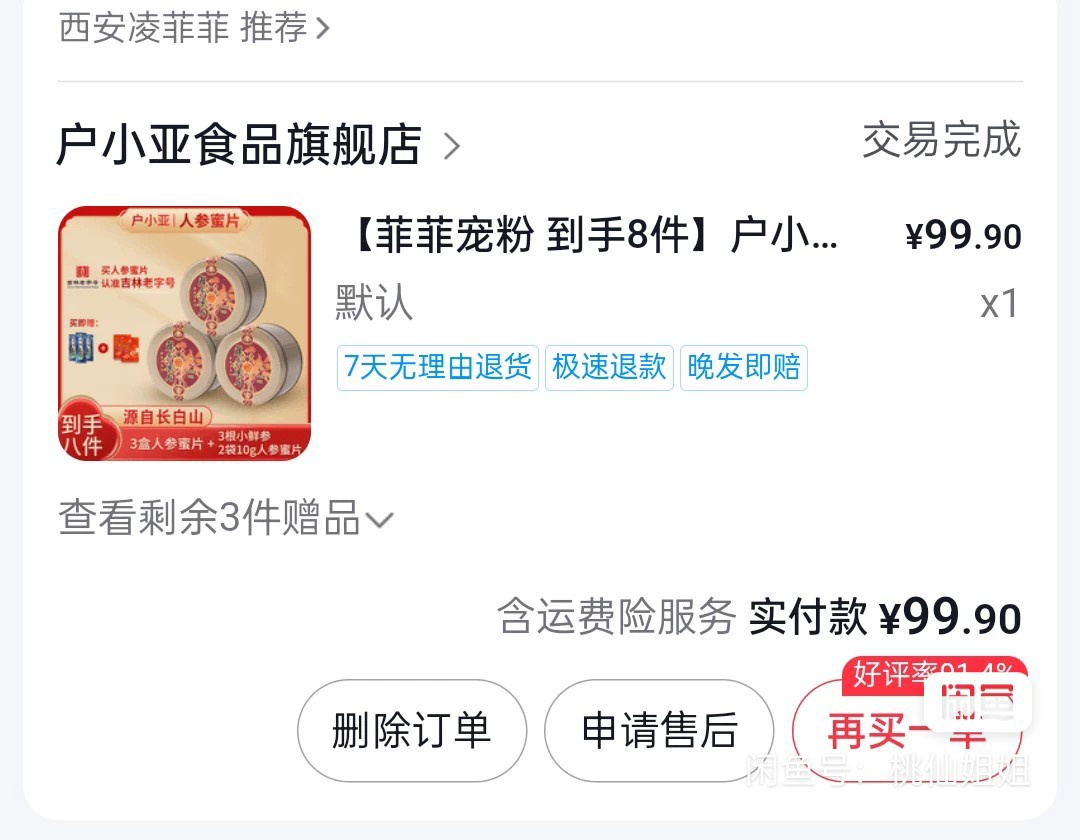Click the chevron after 推荐
This screenshot has width=1080, height=840.
pos(322,28)
